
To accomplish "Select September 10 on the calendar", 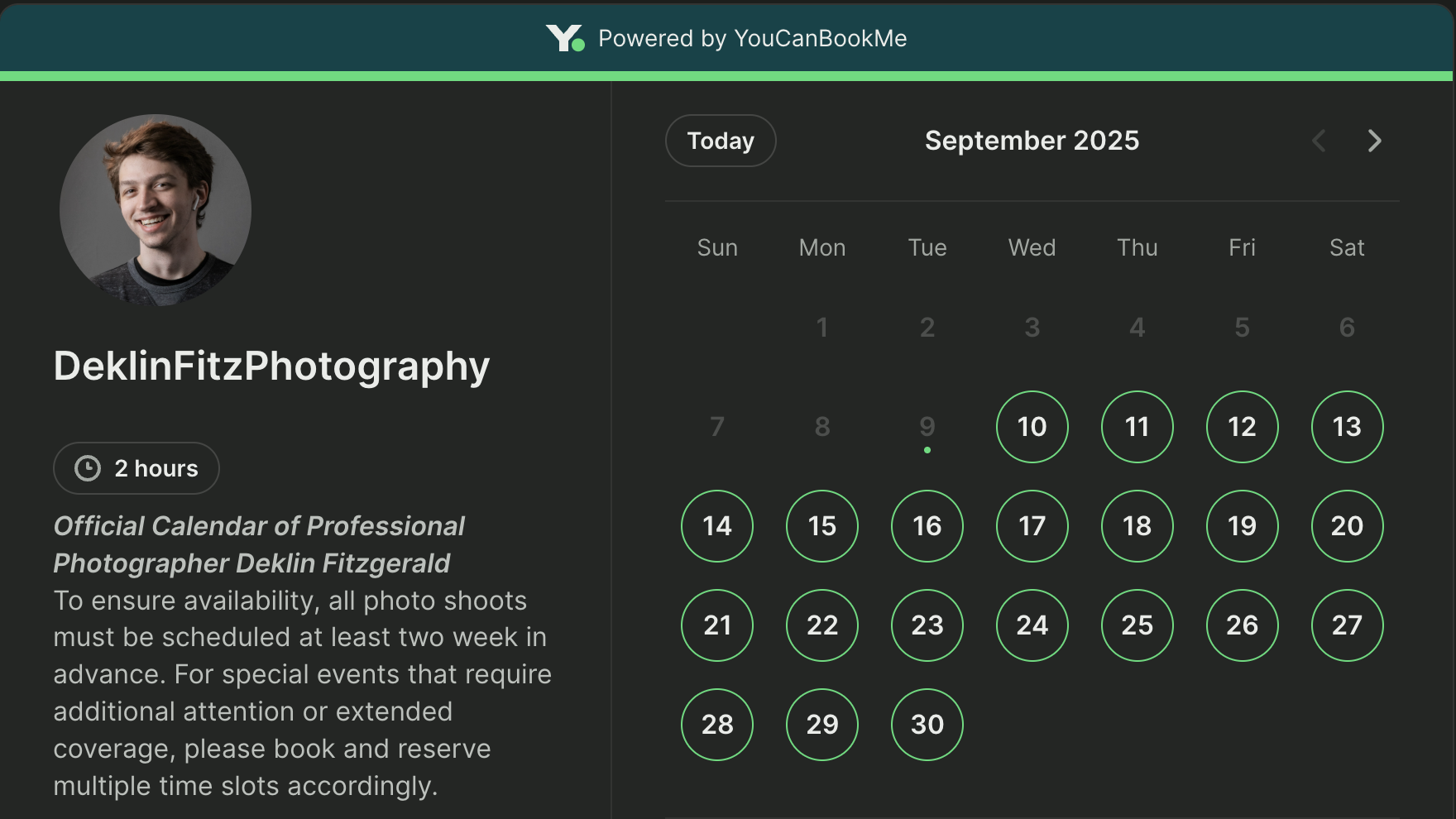I will [x=1032, y=427].
